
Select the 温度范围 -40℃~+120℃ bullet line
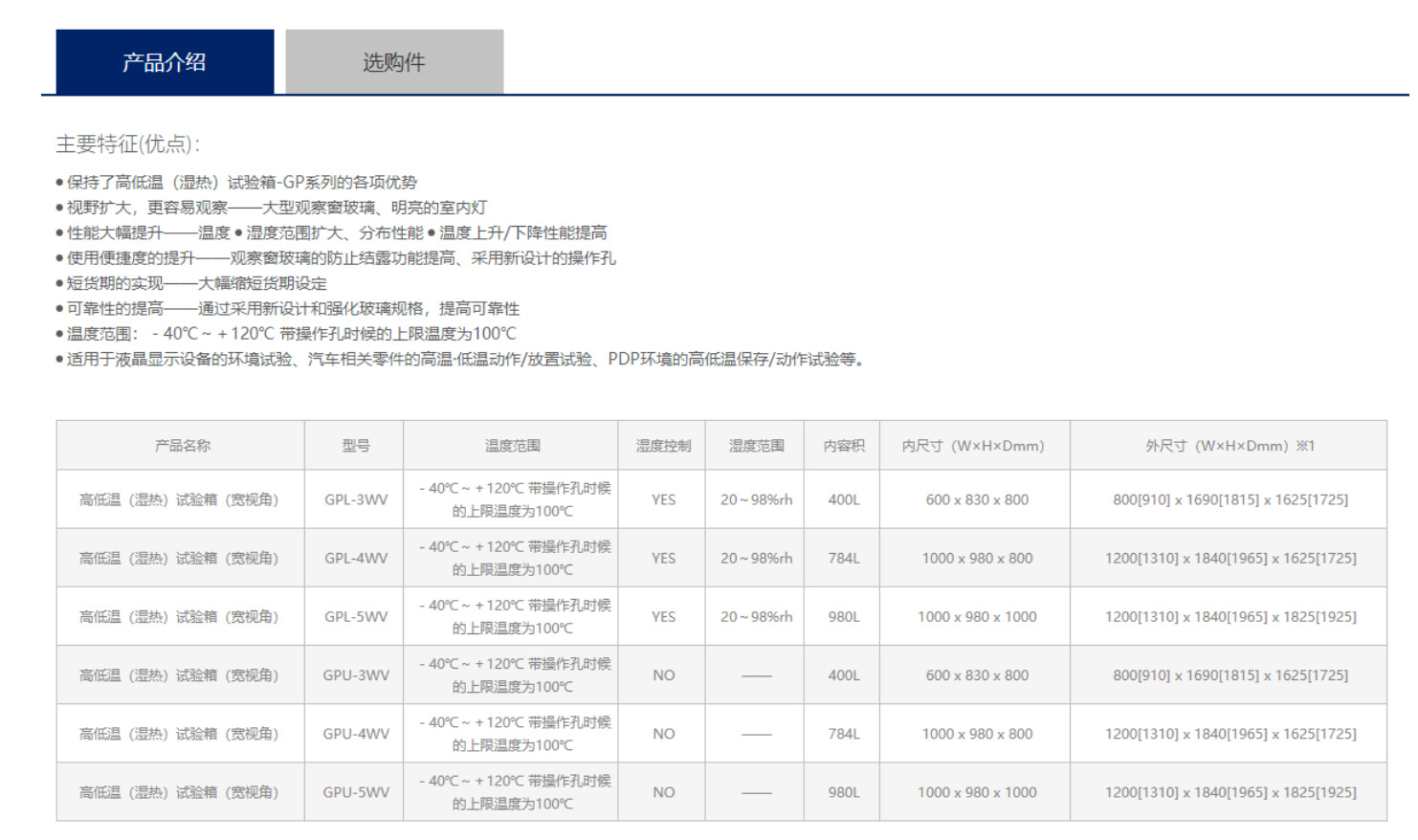pos(286,334)
